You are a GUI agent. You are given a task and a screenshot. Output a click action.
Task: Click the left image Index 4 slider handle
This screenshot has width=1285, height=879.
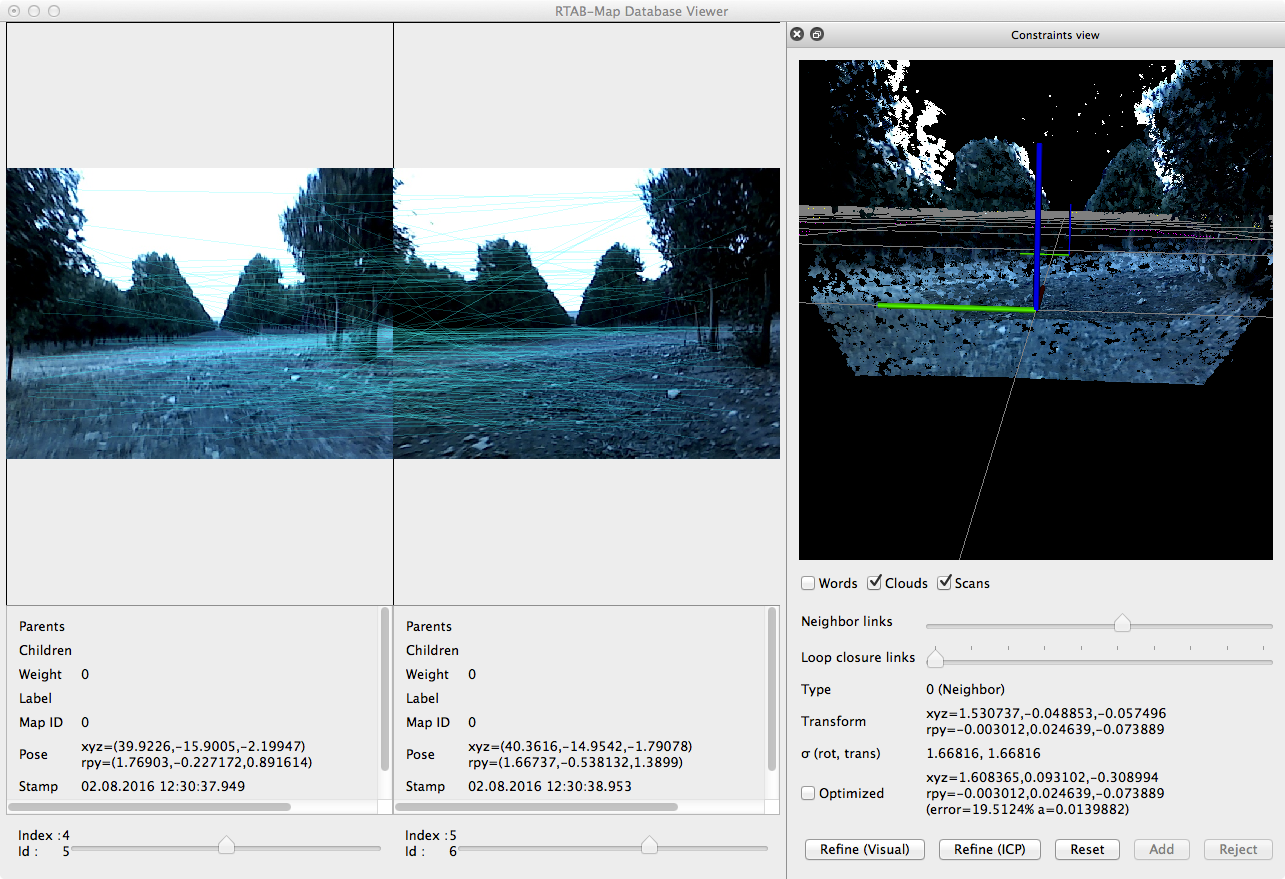[x=226, y=846]
